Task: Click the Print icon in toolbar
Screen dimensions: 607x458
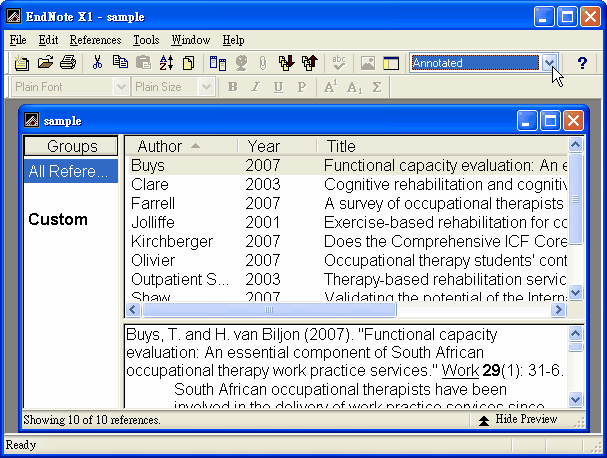Action: click(x=68, y=62)
